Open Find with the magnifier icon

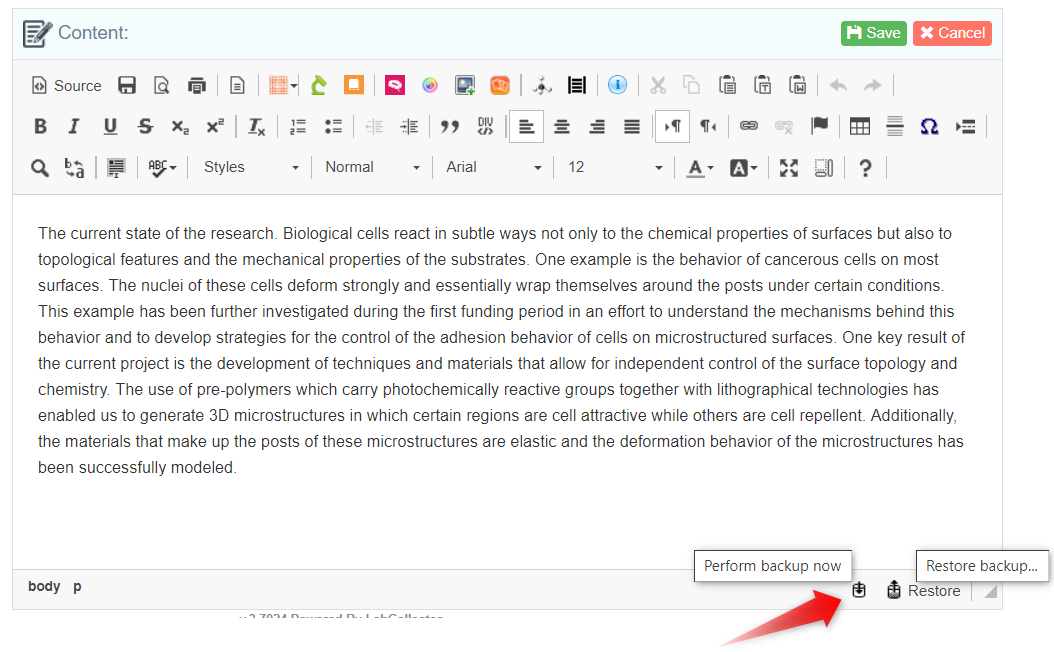point(40,167)
